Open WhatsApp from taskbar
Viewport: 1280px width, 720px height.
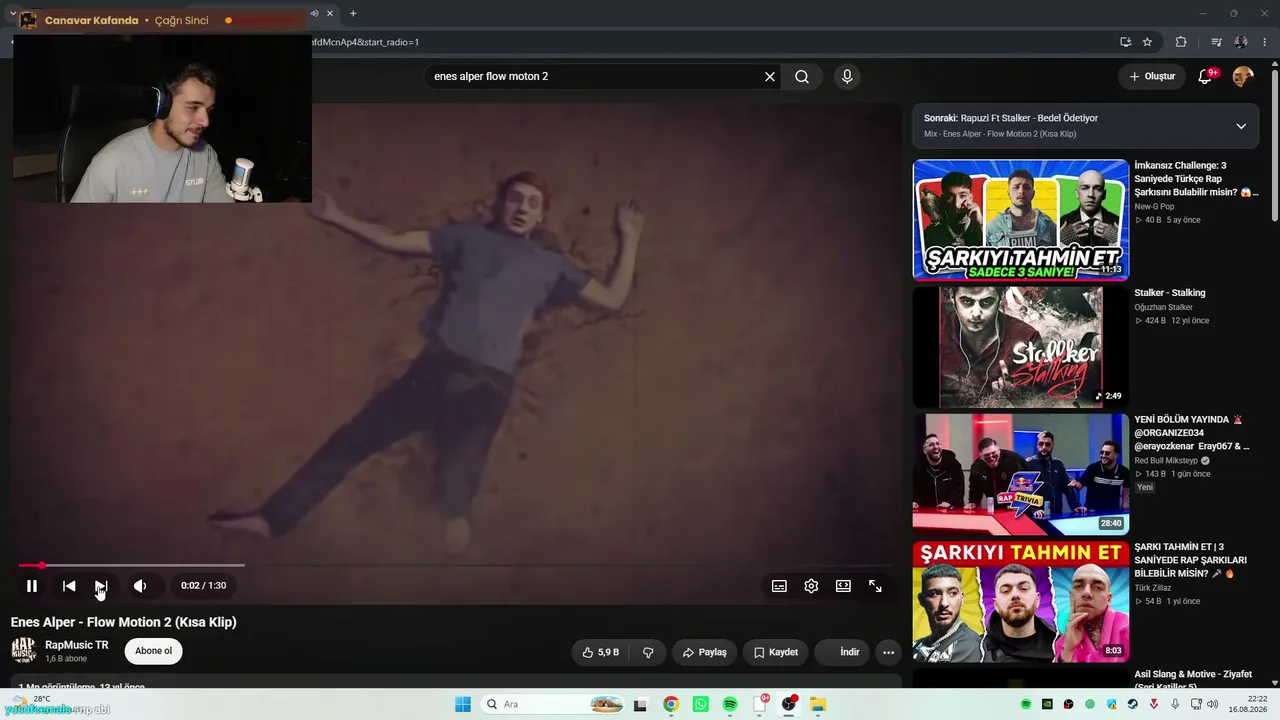[x=700, y=704]
